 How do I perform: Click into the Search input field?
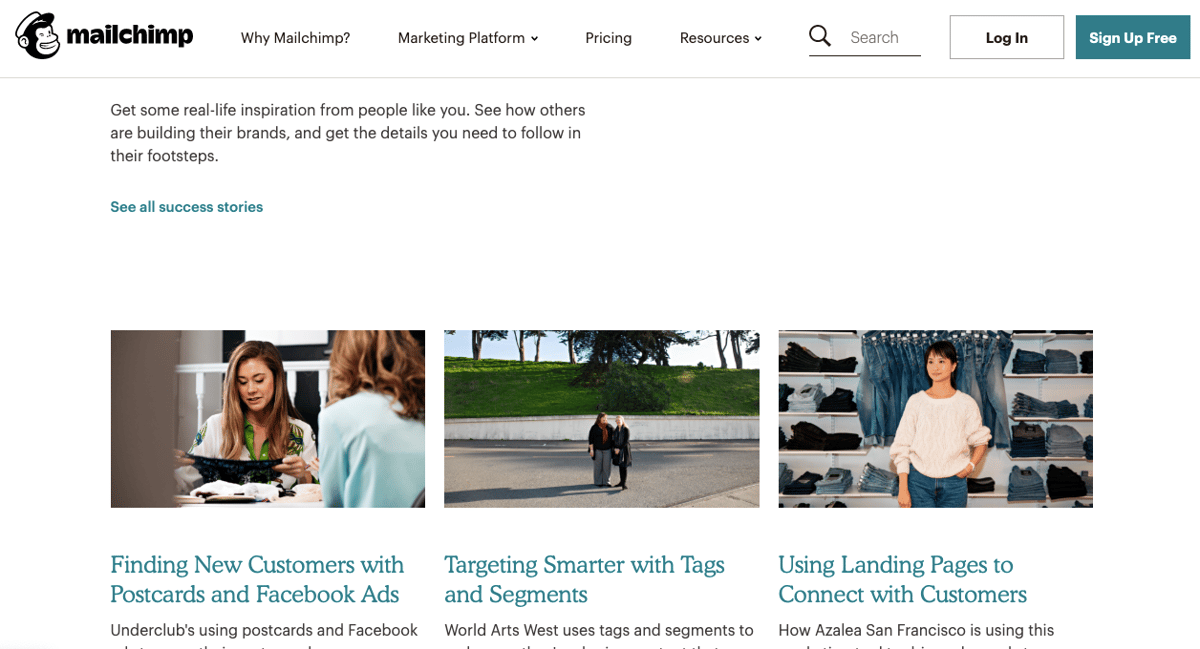(880, 37)
